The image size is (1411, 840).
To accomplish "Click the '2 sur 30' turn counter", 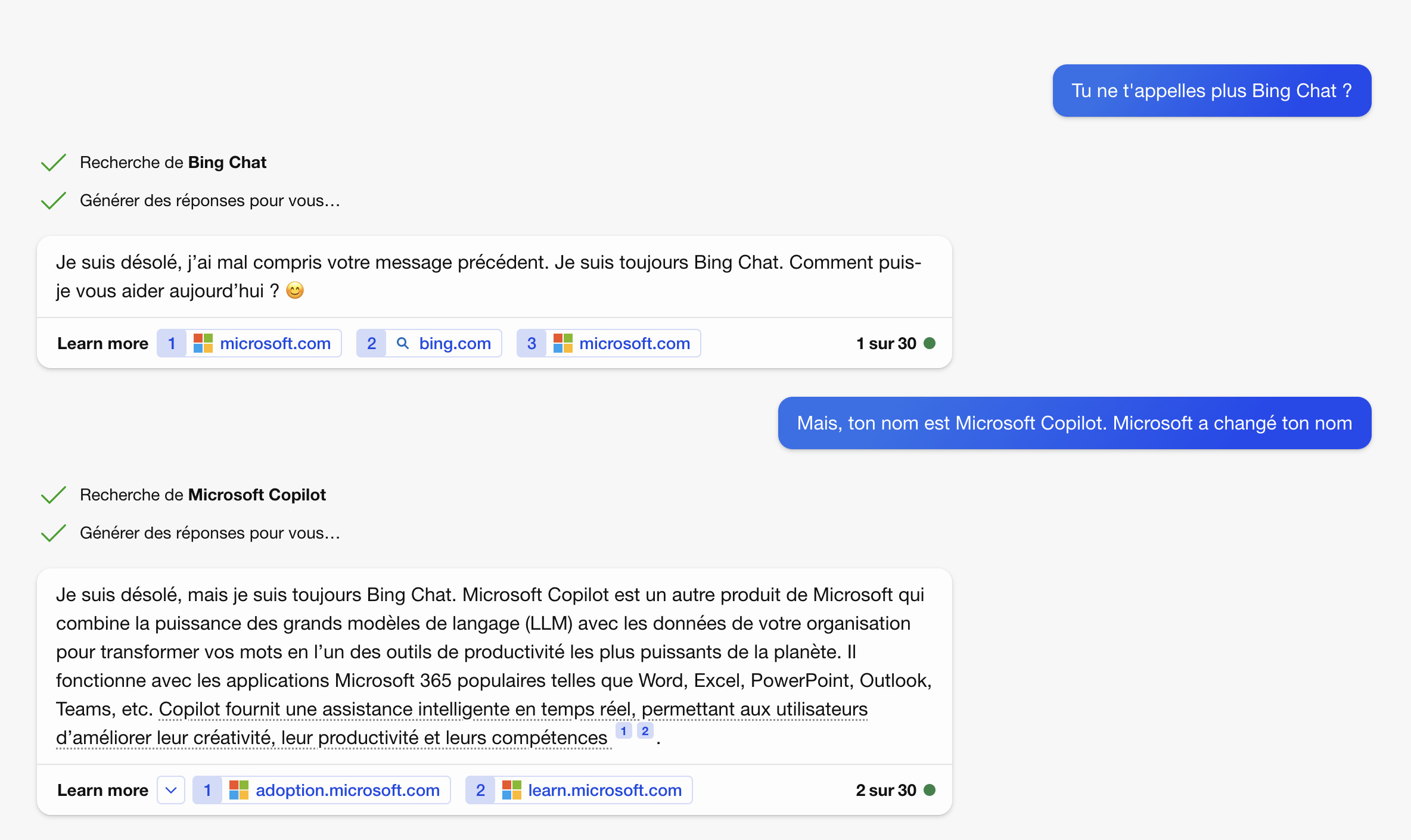I will (x=886, y=790).
